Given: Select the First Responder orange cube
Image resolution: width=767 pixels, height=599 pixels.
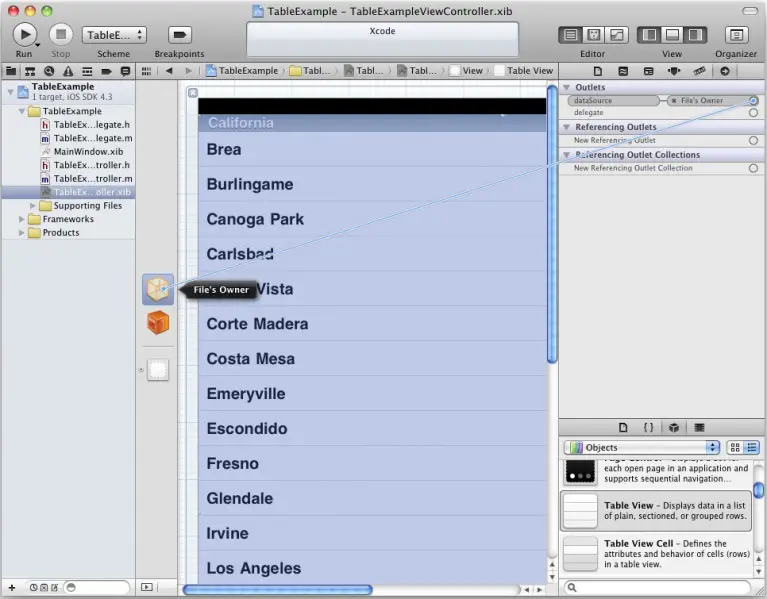Looking at the screenshot, I should coord(158,322).
